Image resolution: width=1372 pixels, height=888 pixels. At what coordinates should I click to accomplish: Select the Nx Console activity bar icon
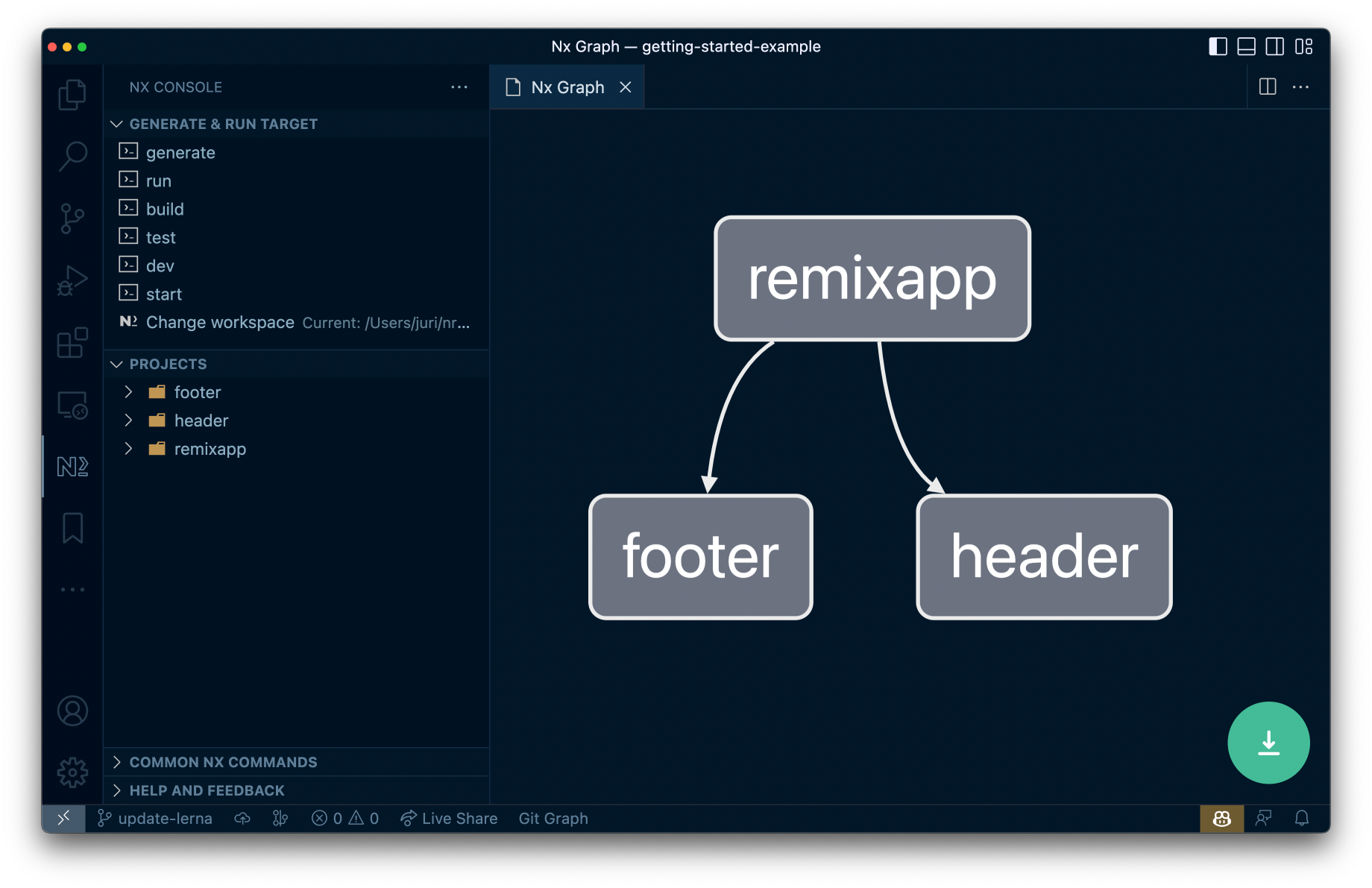pos(72,467)
